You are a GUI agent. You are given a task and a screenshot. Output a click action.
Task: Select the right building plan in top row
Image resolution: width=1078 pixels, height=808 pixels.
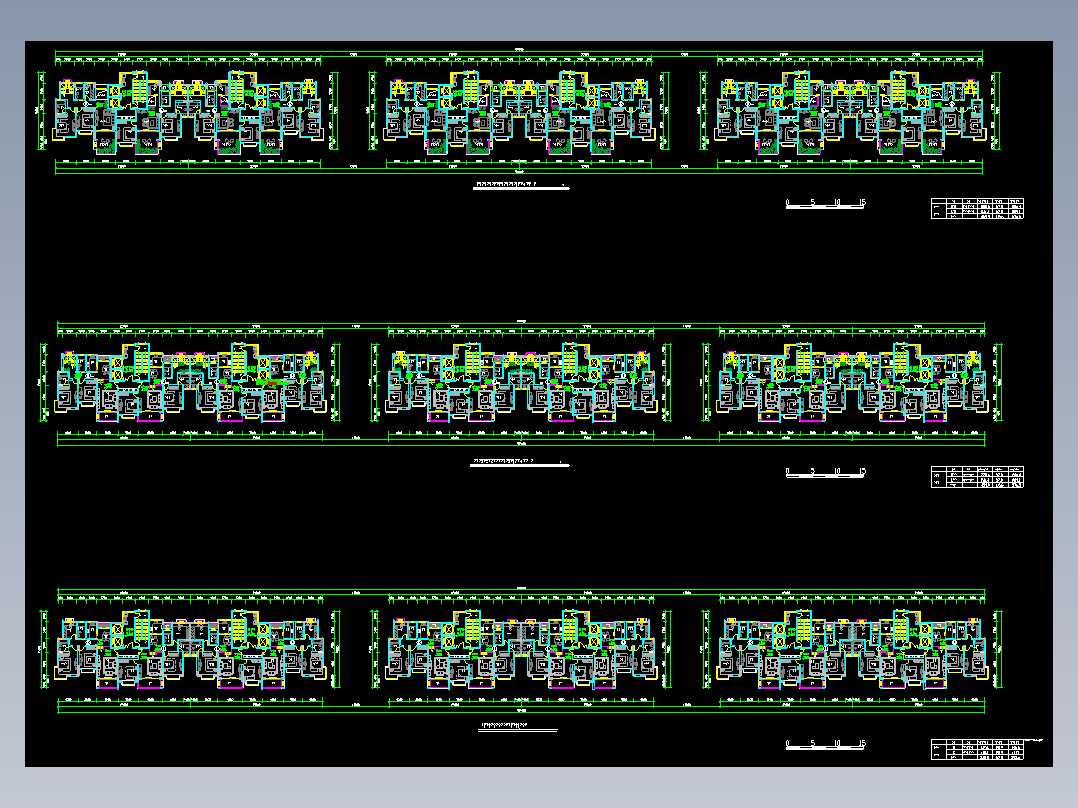850,112
